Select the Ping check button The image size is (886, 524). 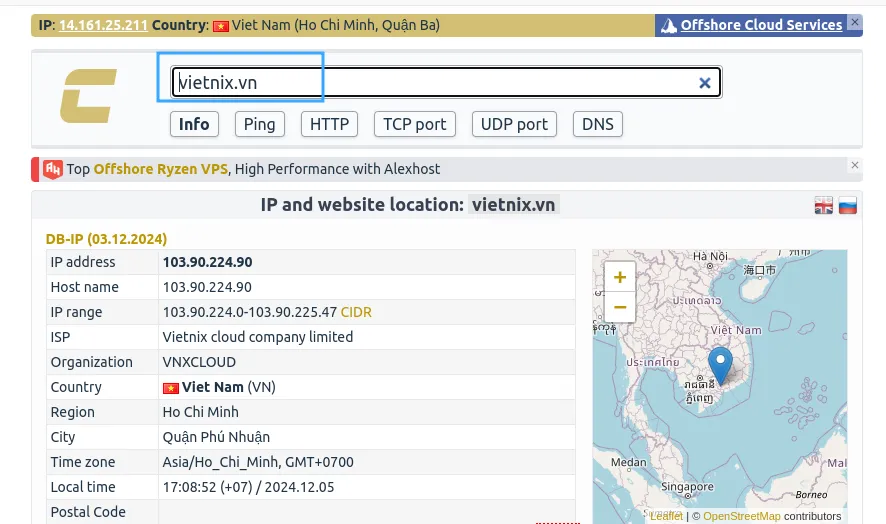click(x=260, y=124)
